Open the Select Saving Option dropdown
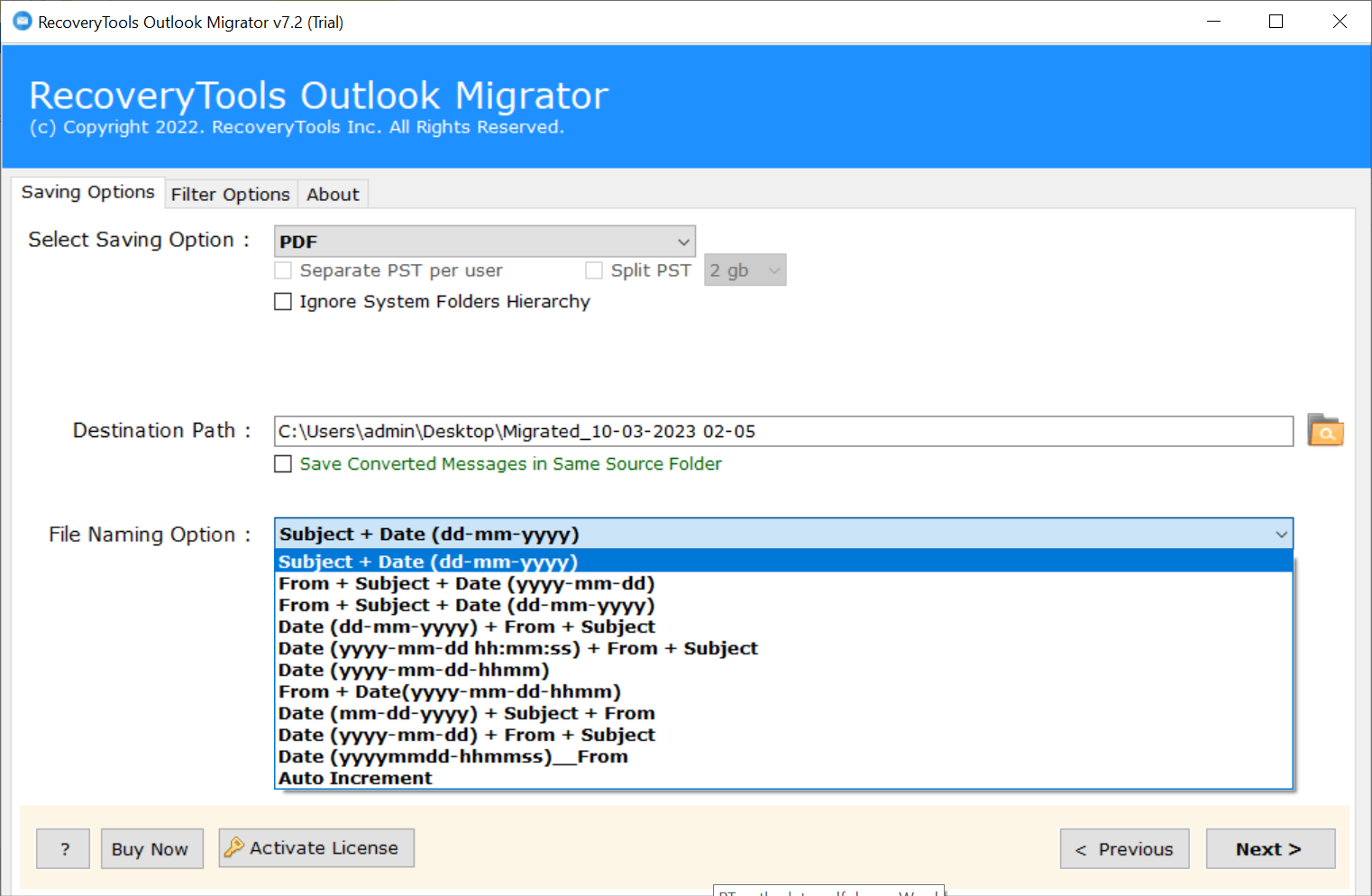Screen dimensions: 1372x896 [x=485, y=242]
